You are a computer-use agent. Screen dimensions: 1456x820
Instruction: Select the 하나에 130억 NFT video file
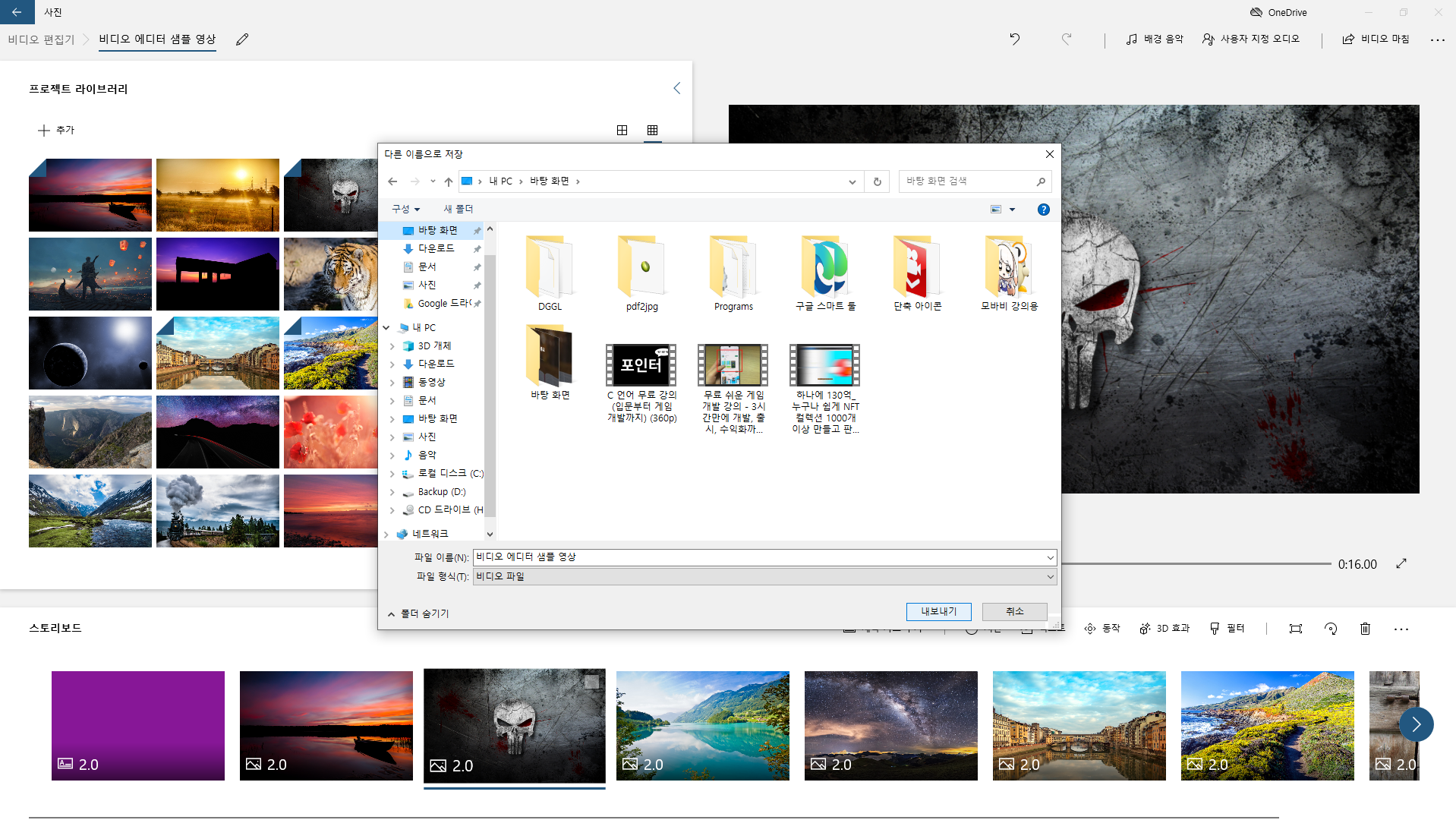click(825, 389)
